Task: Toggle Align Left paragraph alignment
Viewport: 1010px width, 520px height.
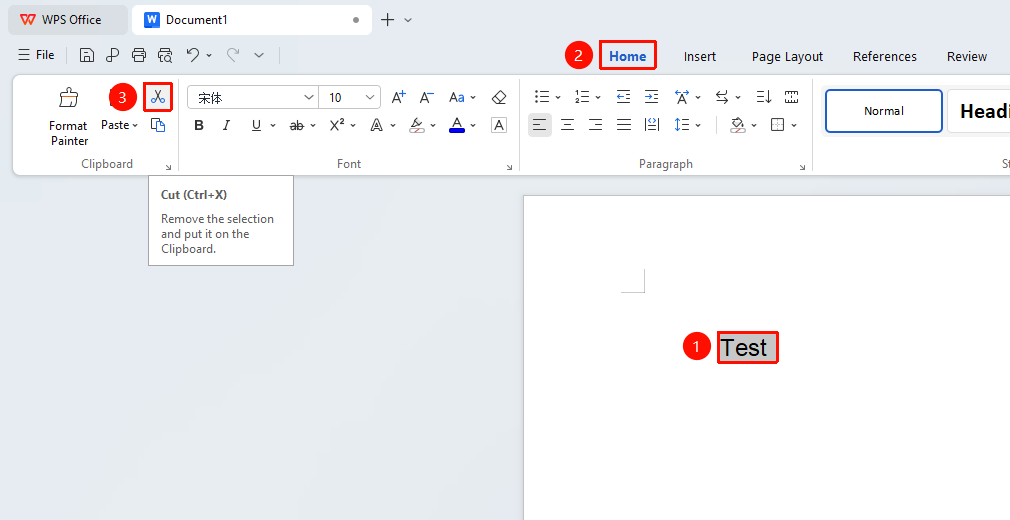Action: [540, 125]
